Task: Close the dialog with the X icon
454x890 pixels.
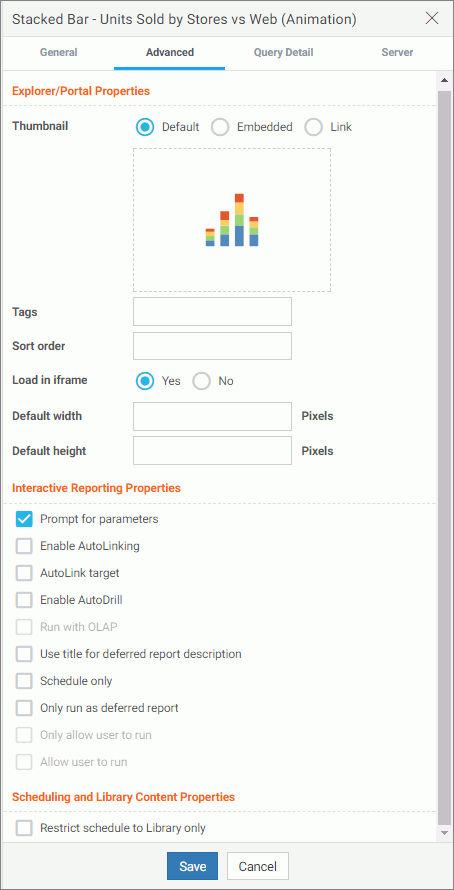Action: point(432,18)
